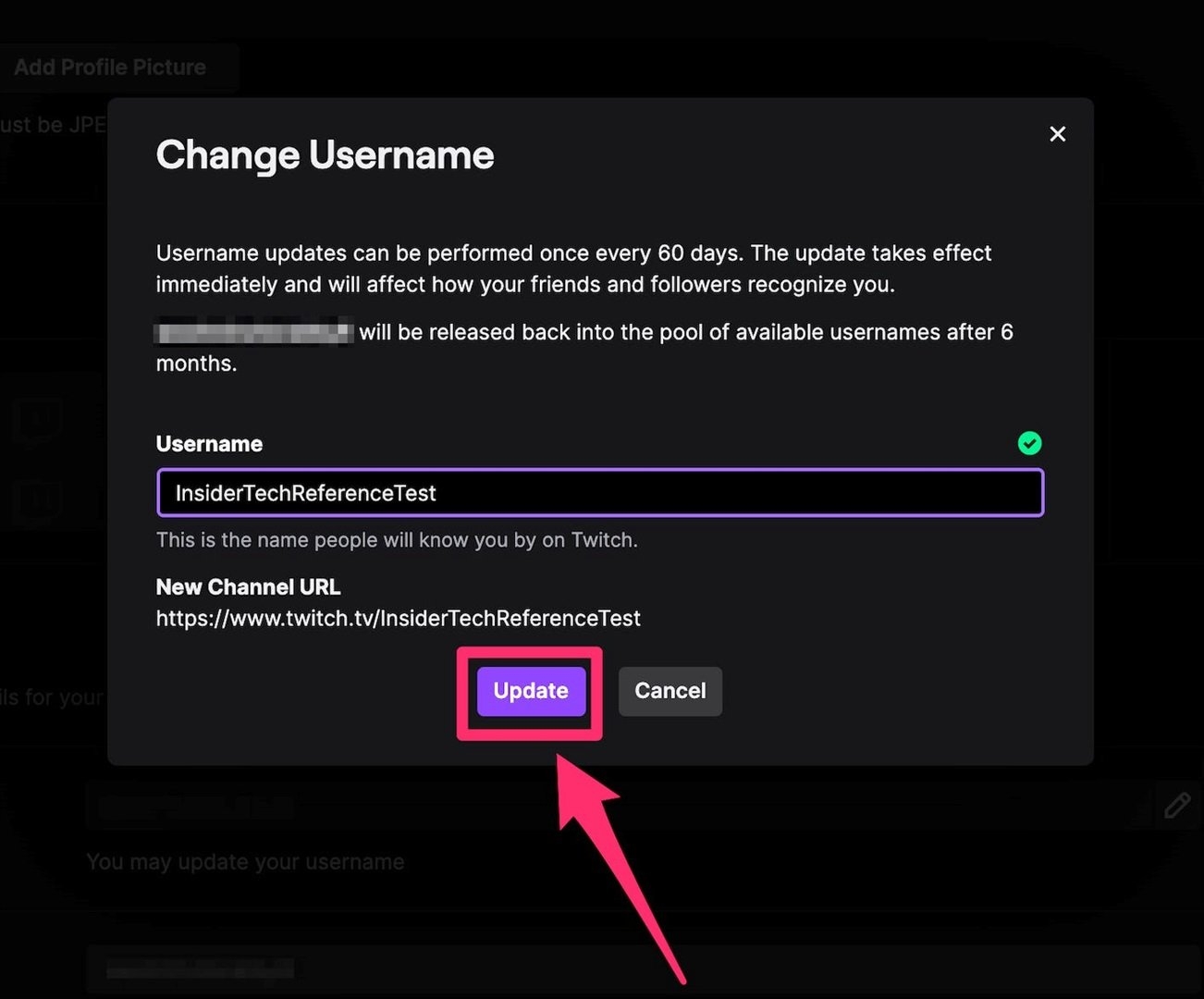Image resolution: width=1204 pixels, height=999 pixels.
Task: Click the green username availability checkmark
Action: point(1029,444)
